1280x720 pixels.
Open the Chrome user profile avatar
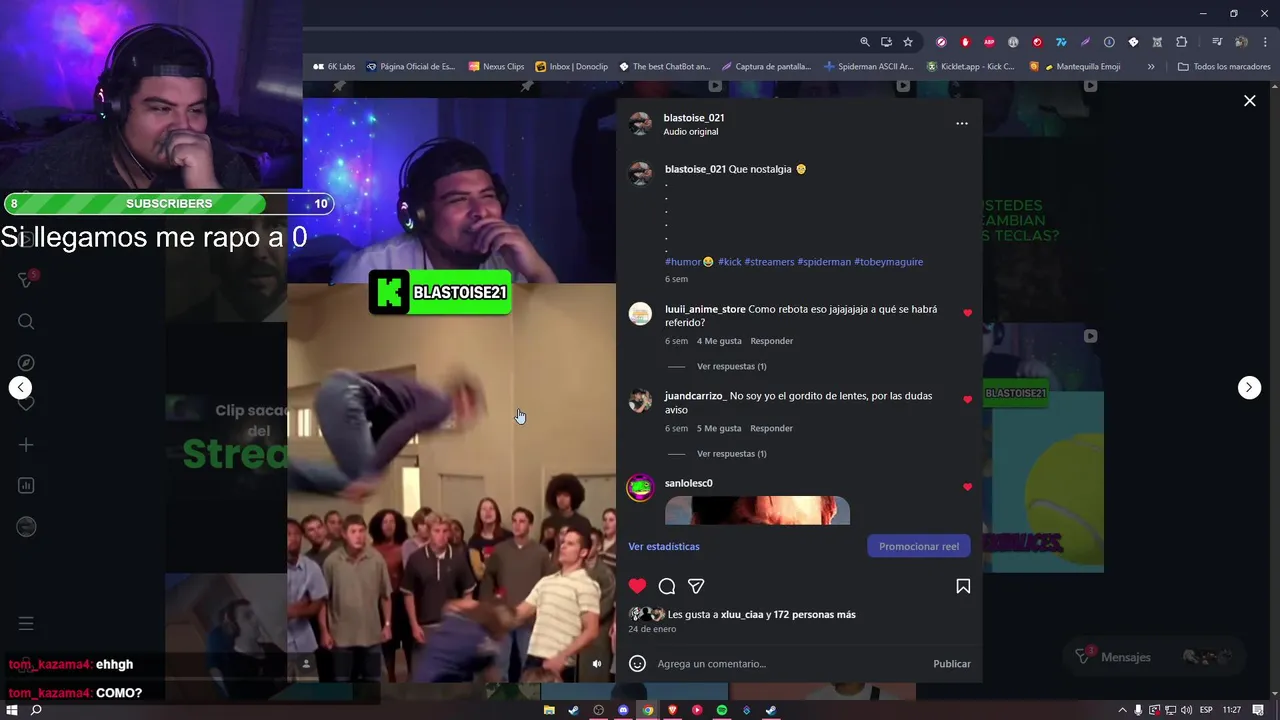click(1241, 42)
